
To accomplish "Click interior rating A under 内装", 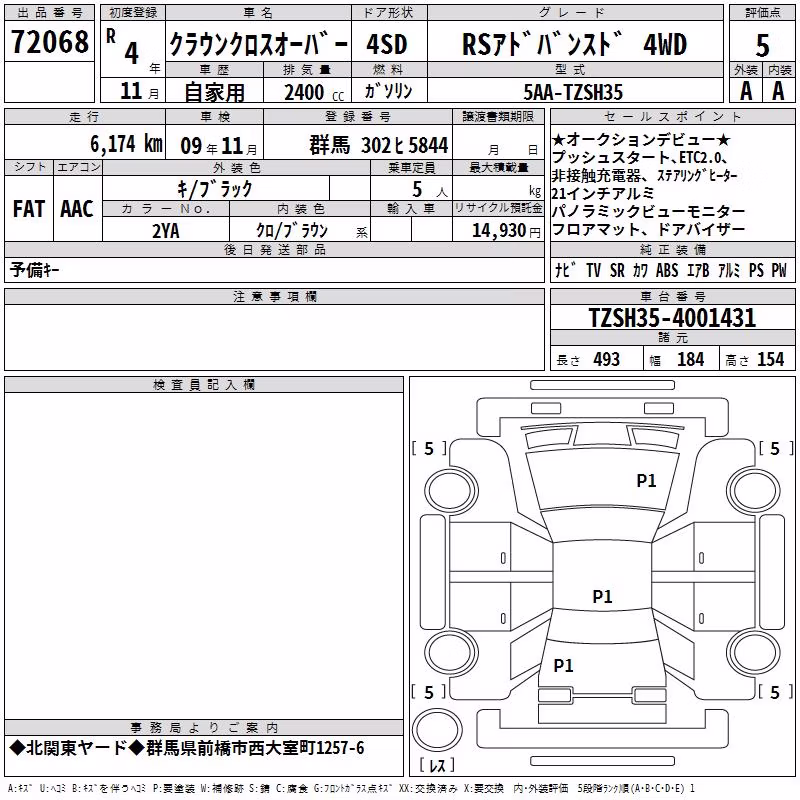I will tap(778, 91).
